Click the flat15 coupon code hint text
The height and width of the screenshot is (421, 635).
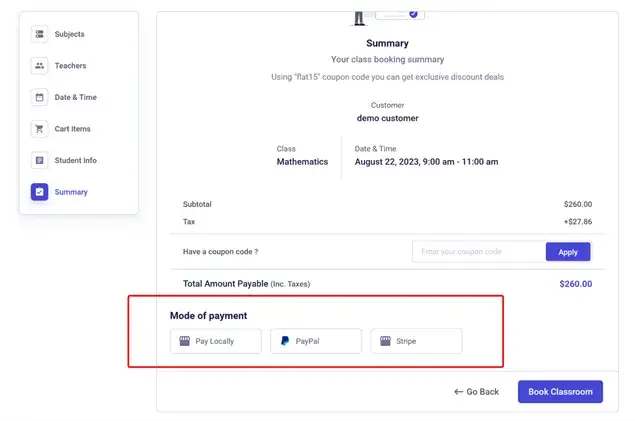(x=388, y=77)
